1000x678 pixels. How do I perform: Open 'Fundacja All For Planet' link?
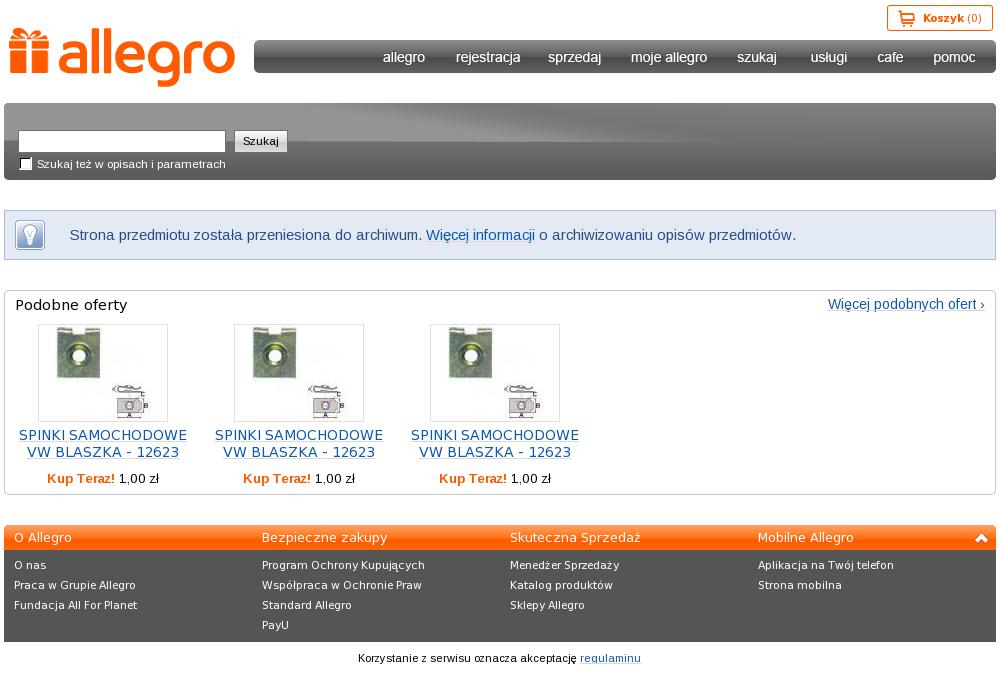pyautogui.click(x=75, y=605)
